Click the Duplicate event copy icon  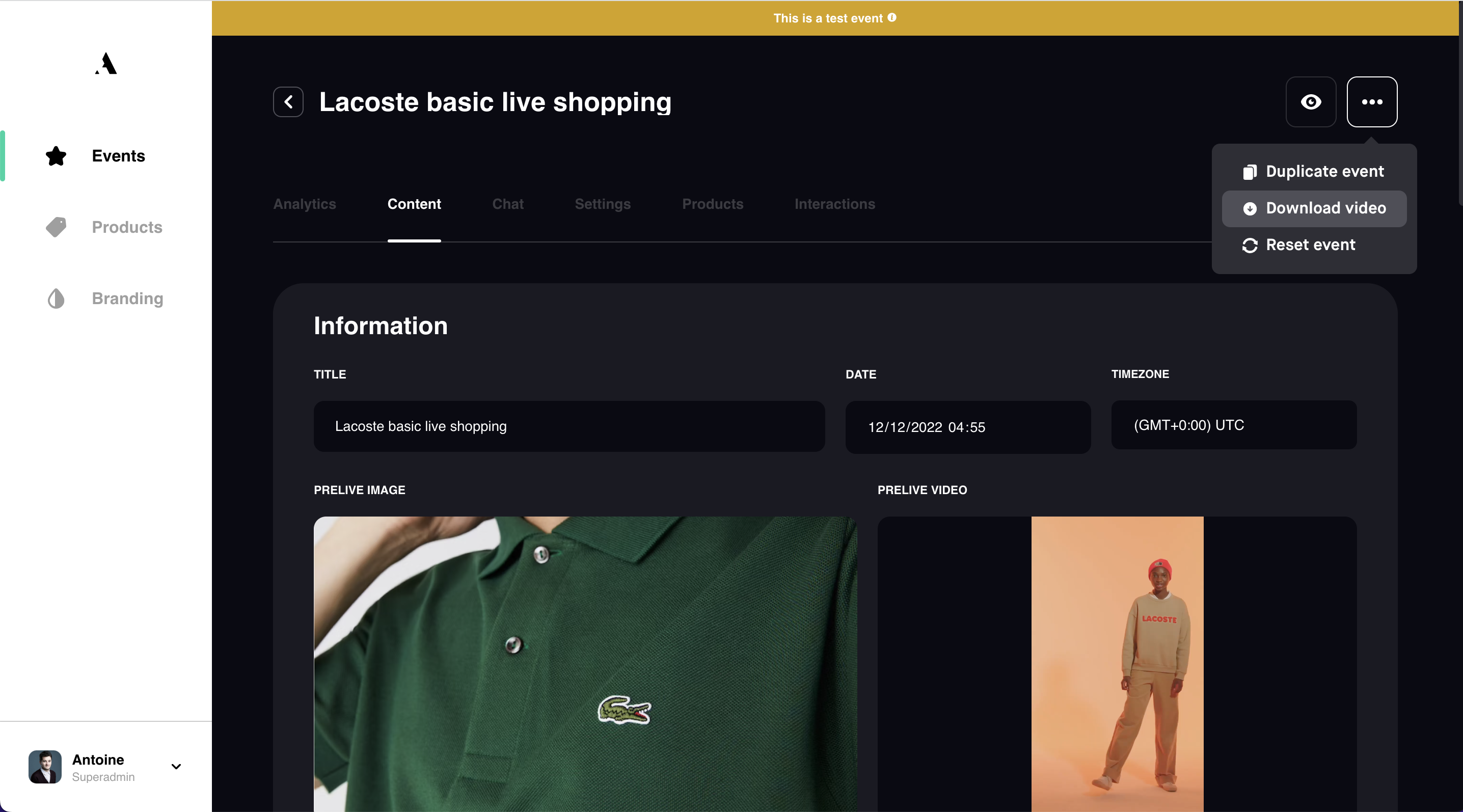(x=1250, y=172)
